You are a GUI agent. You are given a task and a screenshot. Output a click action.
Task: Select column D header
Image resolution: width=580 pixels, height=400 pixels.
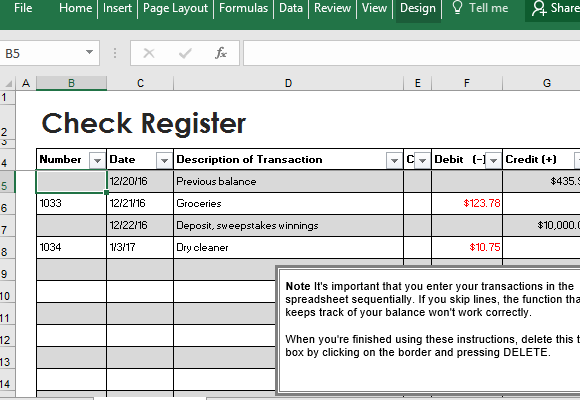[x=289, y=83]
